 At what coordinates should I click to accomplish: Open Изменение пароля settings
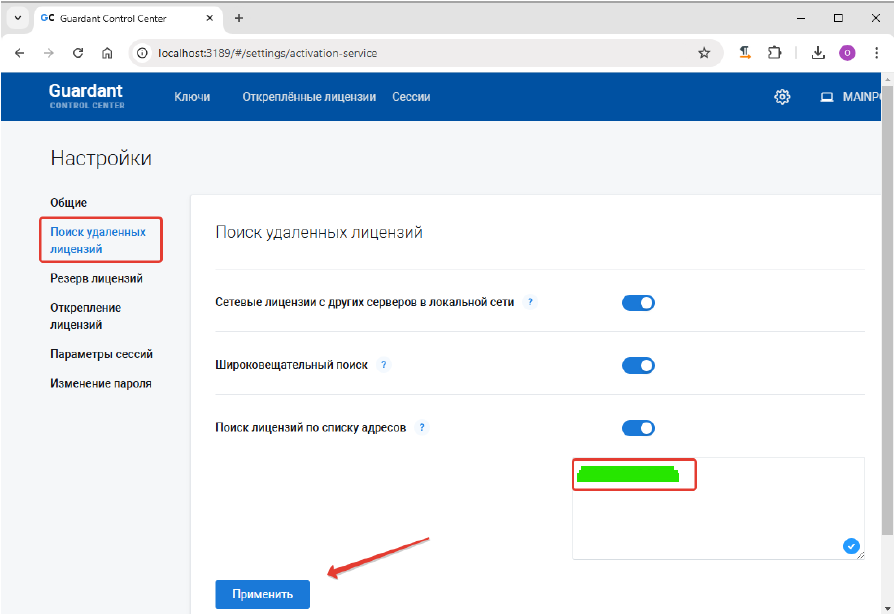[x=101, y=384]
